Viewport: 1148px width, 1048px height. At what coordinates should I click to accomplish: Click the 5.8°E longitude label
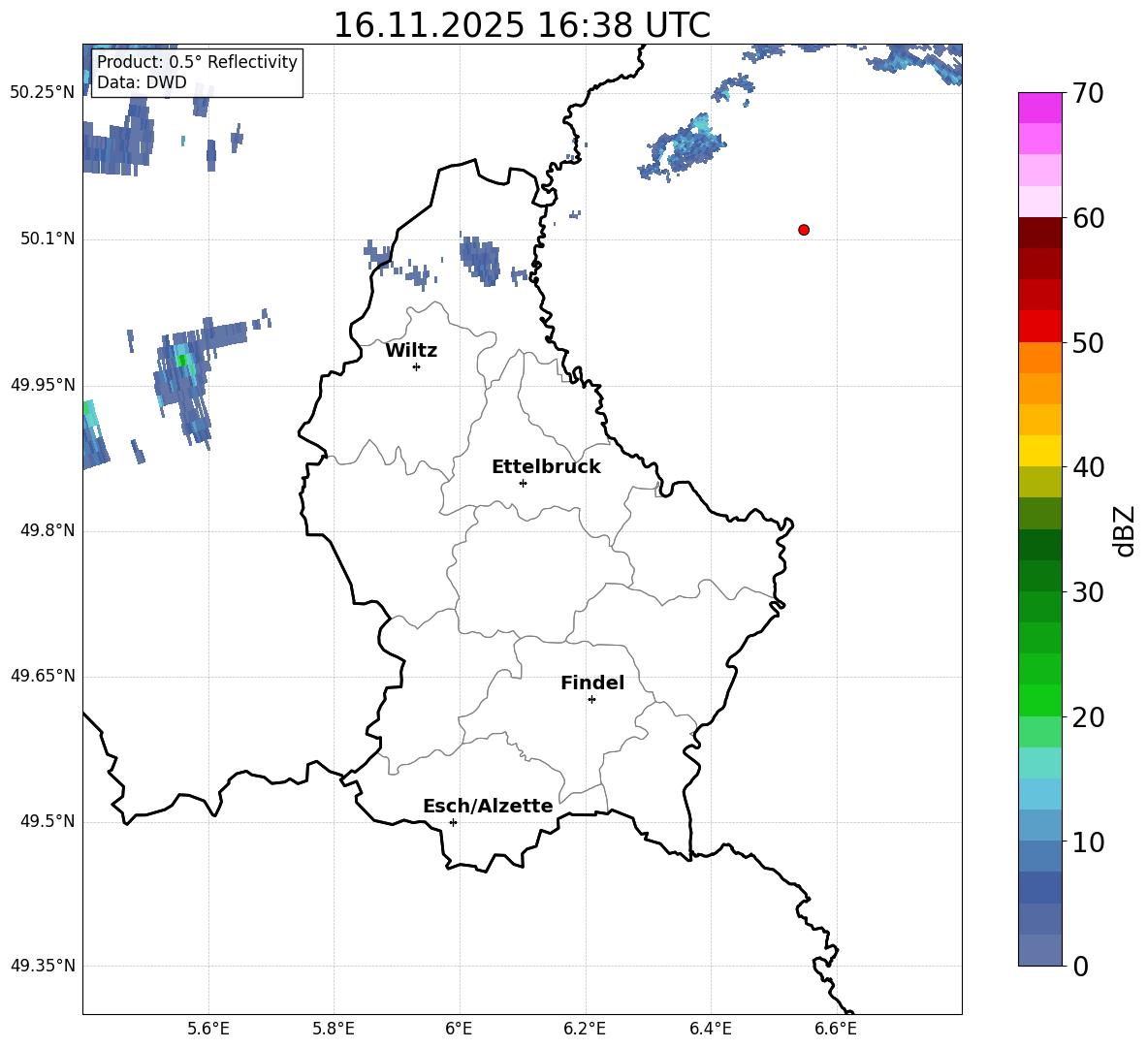click(334, 1029)
